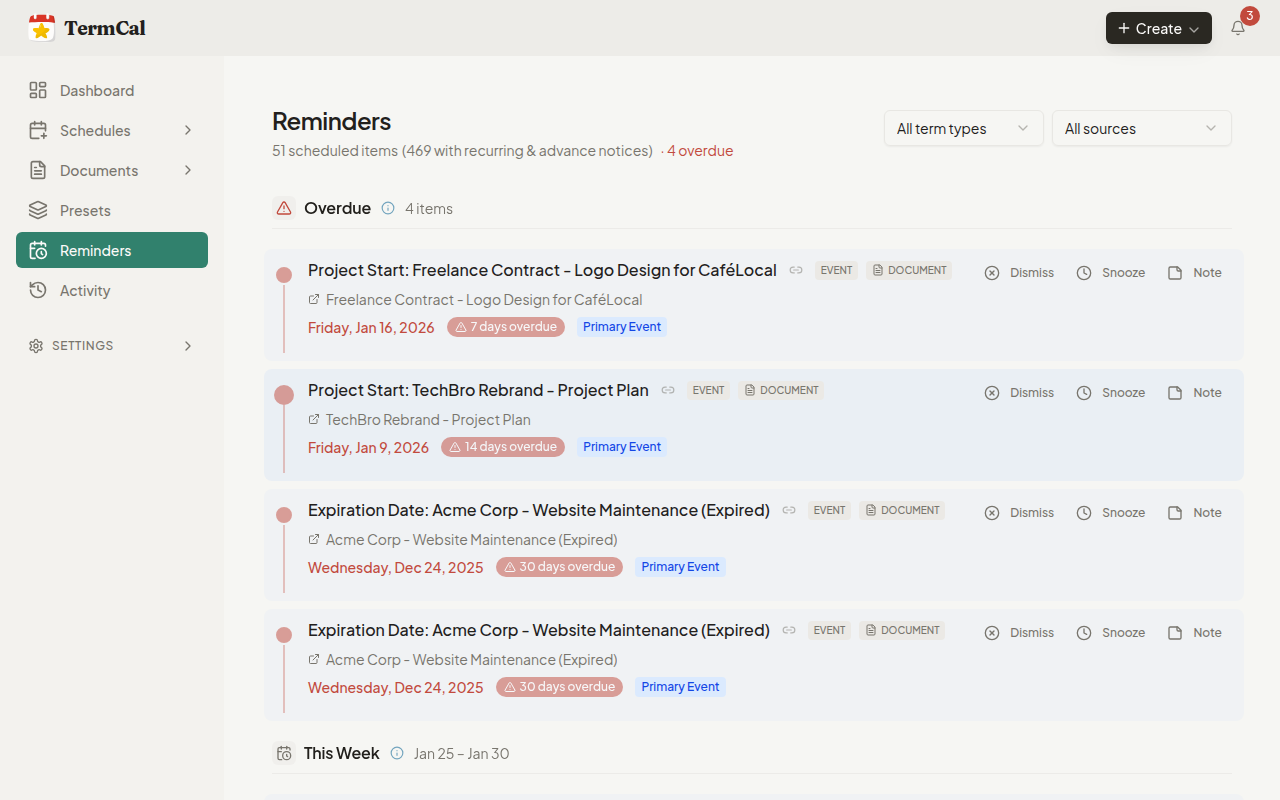Snooze the TechBro Rebrand reminder
The width and height of the screenshot is (1280, 800).
pos(1111,392)
